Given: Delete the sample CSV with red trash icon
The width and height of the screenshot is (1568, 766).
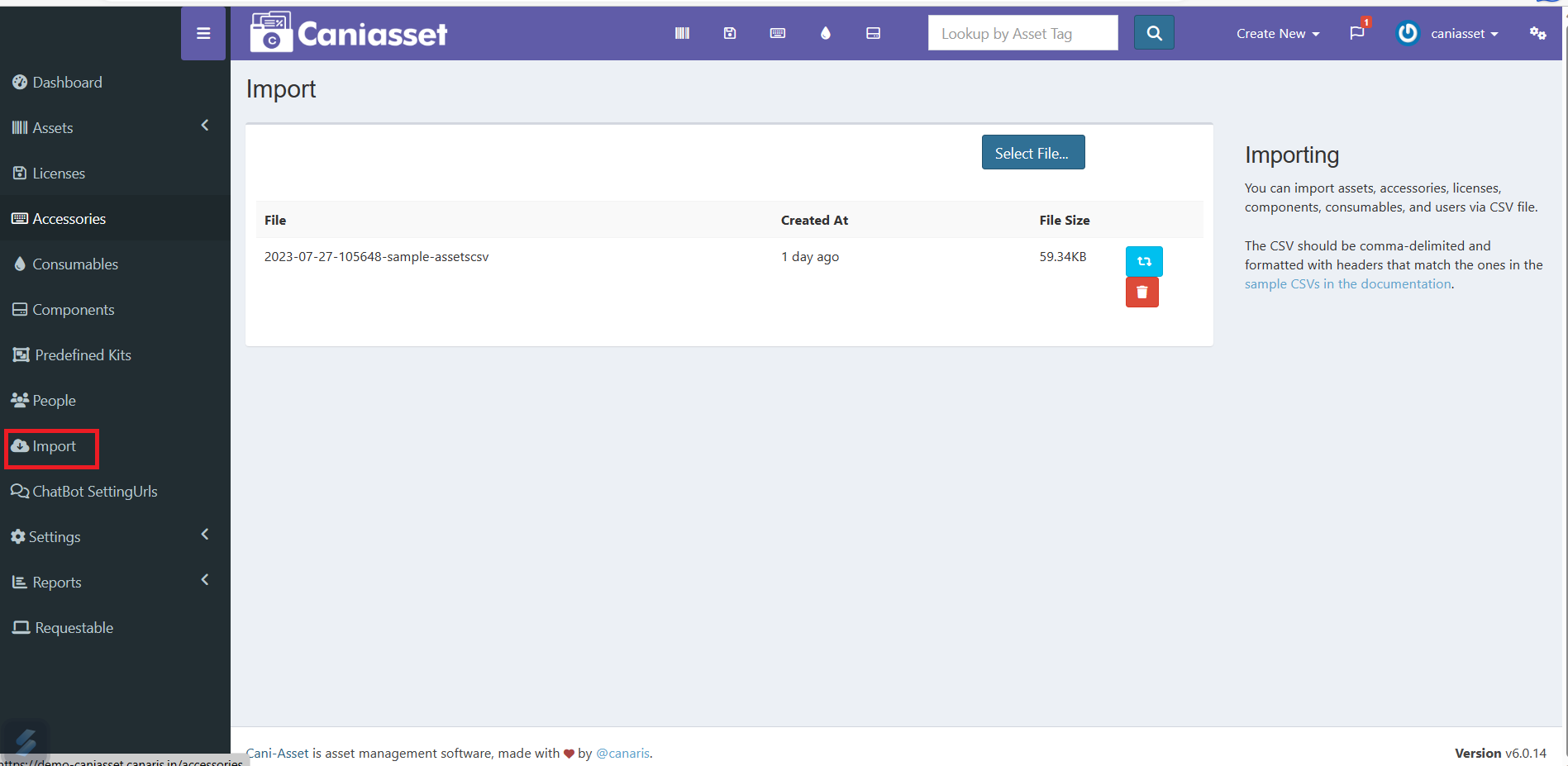Looking at the screenshot, I should tap(1141, 292).
